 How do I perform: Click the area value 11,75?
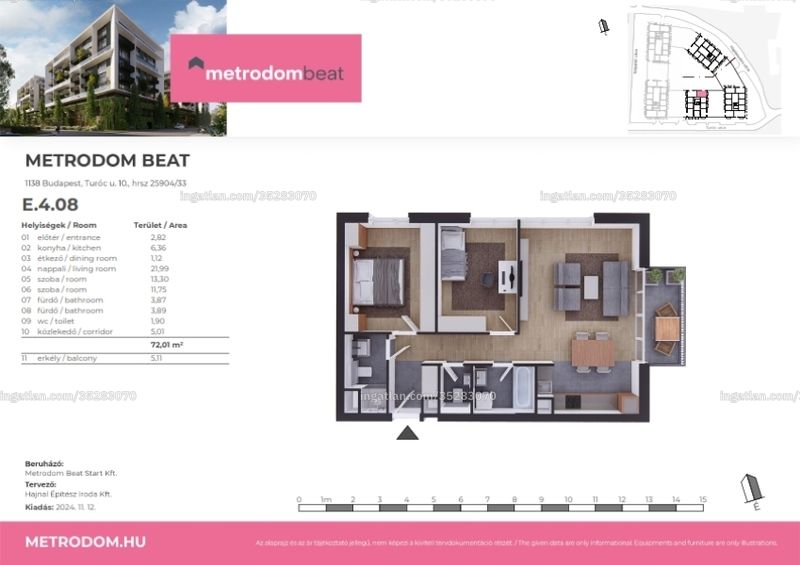point(159,290)
